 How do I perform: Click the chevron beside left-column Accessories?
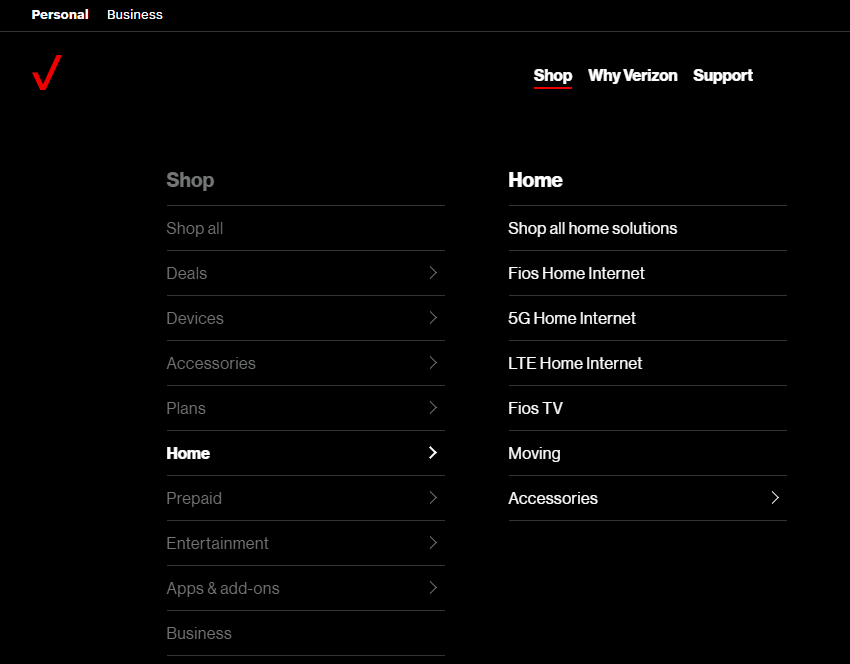tap(433, 363)
